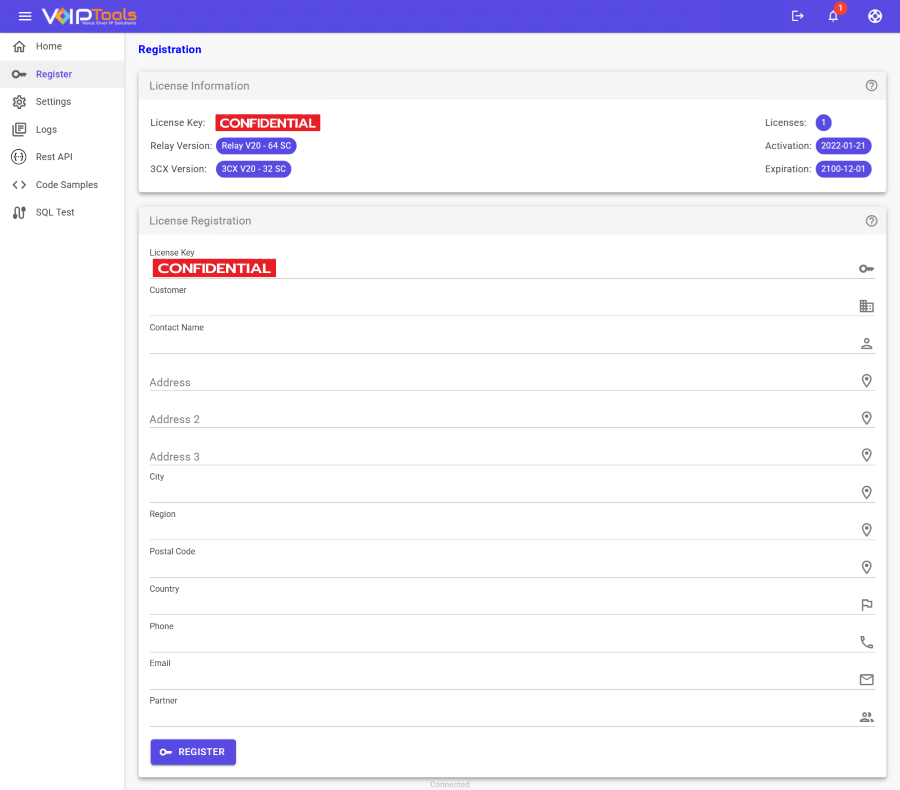Open the Logs page
The width and height of the screenshot is (900, 790).
[46, 129]
